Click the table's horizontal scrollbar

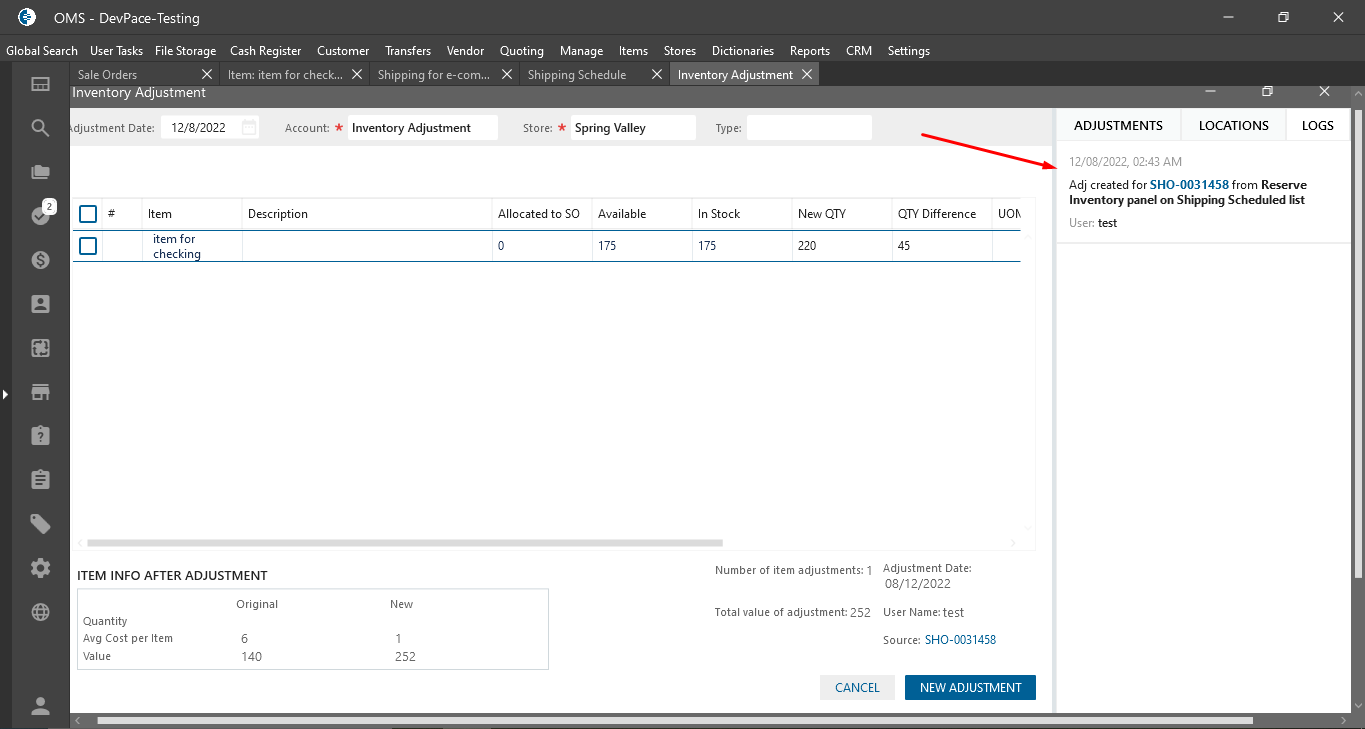coord(405,543)
